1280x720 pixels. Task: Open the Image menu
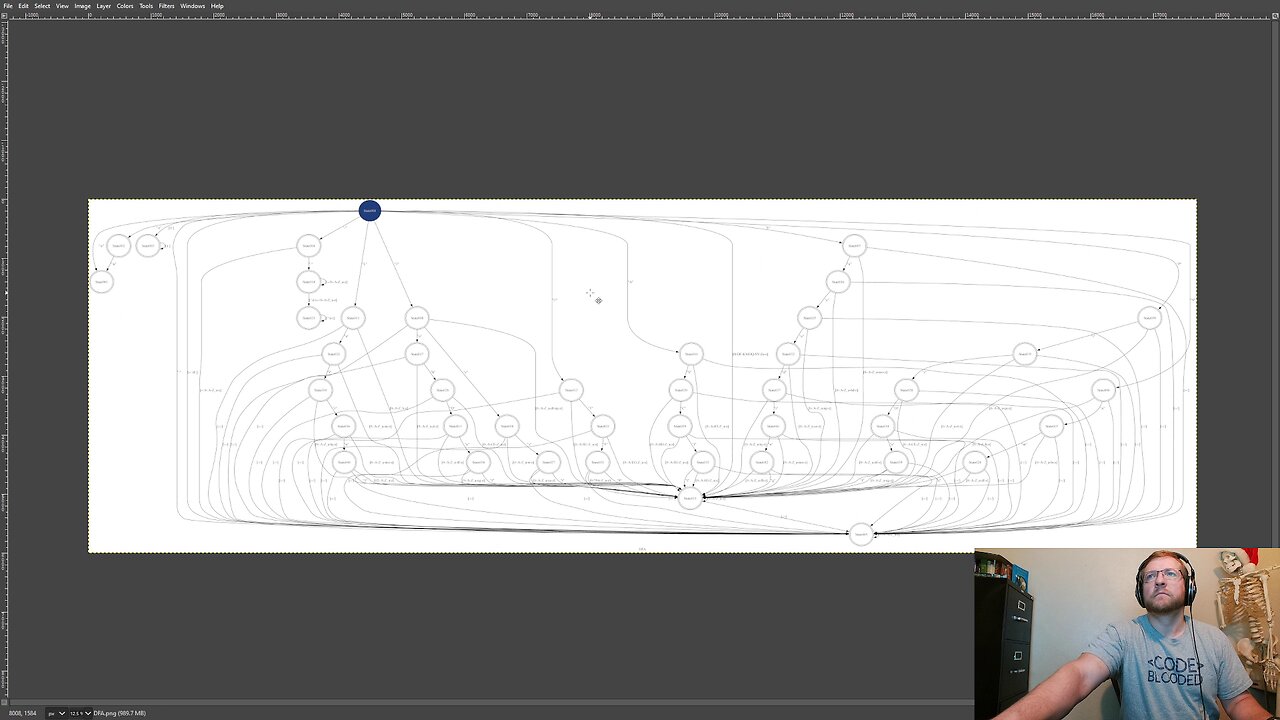tap(82, 6)
